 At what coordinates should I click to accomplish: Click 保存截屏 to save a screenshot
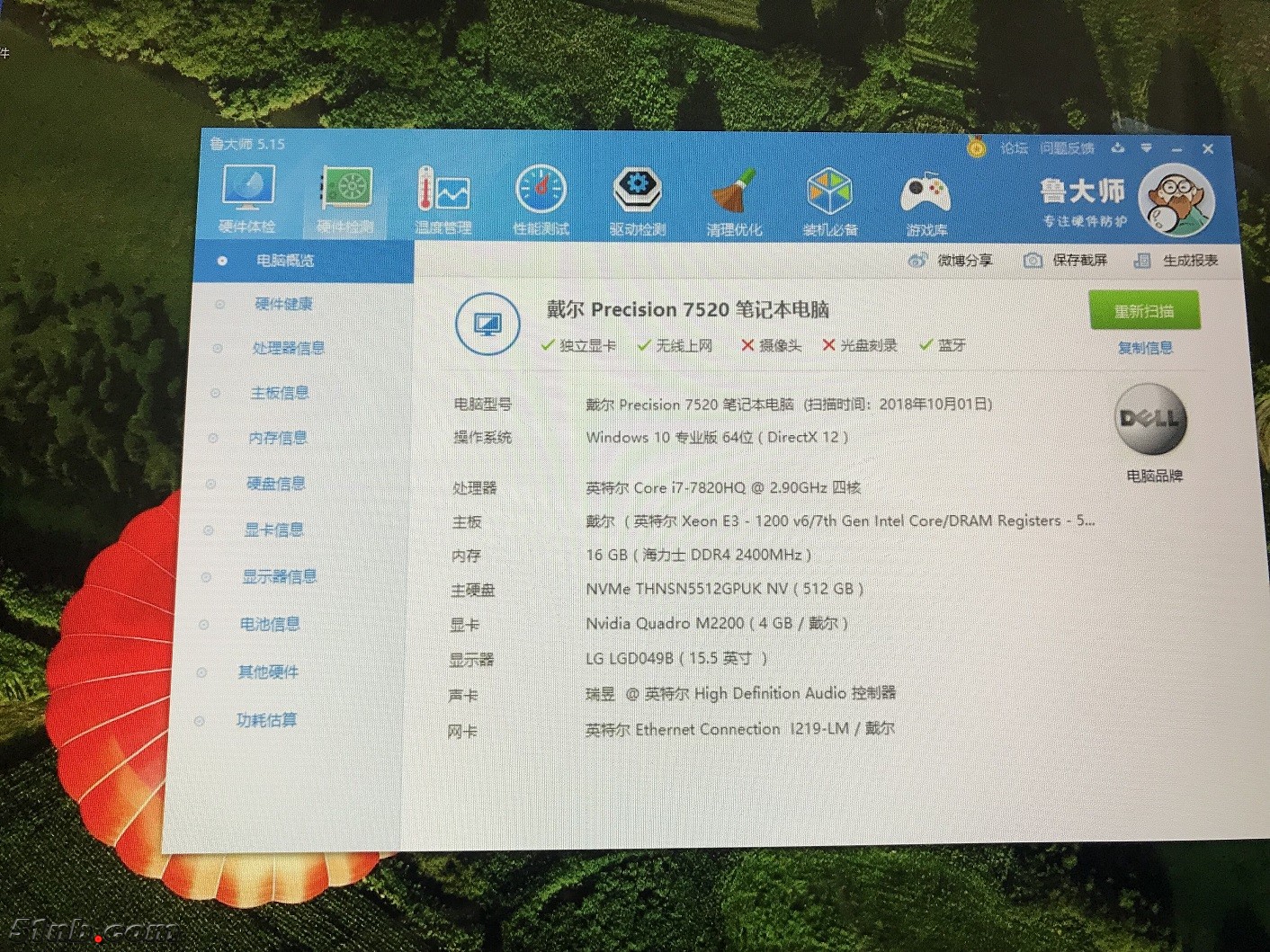(x=1065, y=260)
